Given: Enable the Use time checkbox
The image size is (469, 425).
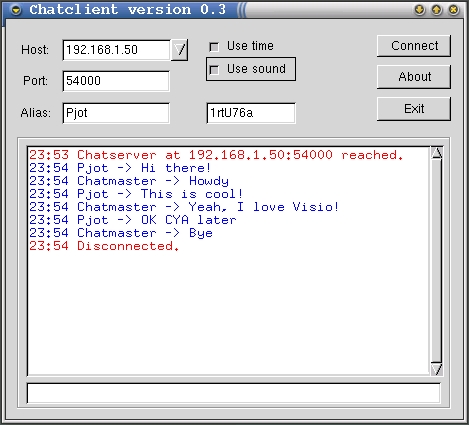Looking at the screenshot, I should 214,47.
